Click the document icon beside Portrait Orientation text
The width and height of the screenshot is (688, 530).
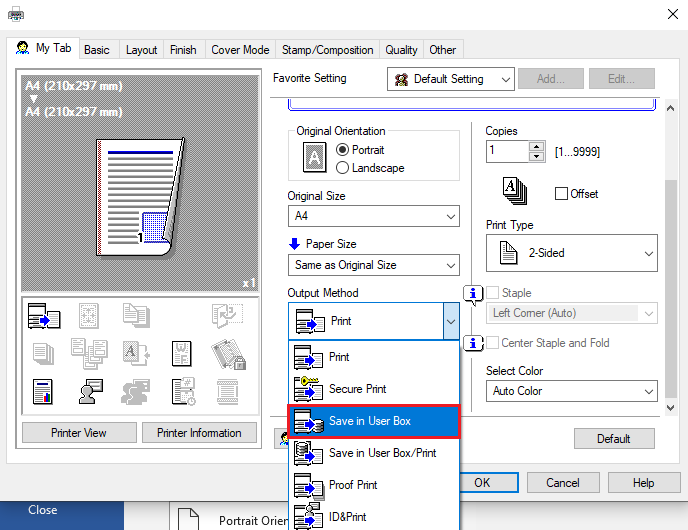click(x=189, y=519)
